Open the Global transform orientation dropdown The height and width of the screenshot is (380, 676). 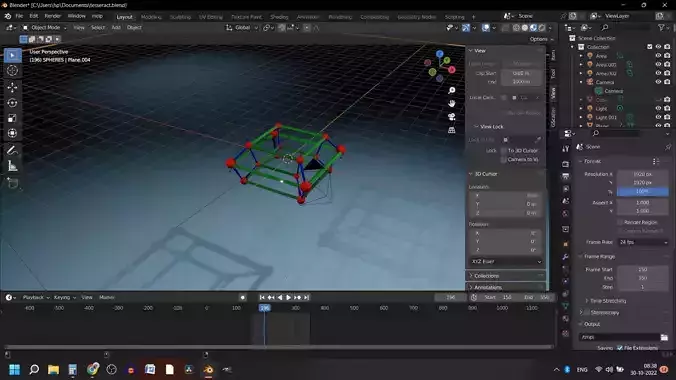click(242, 28)
